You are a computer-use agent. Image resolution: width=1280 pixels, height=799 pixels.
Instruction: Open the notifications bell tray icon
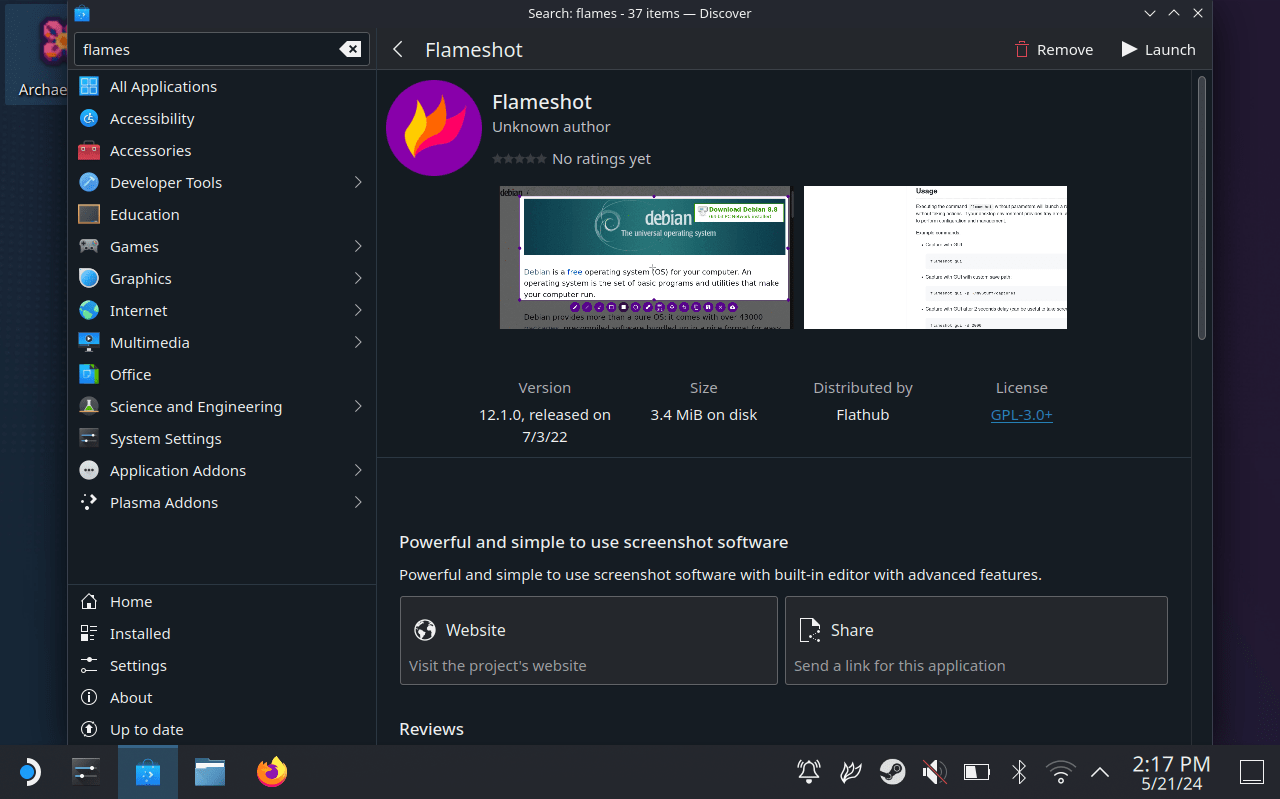(808, 771)
